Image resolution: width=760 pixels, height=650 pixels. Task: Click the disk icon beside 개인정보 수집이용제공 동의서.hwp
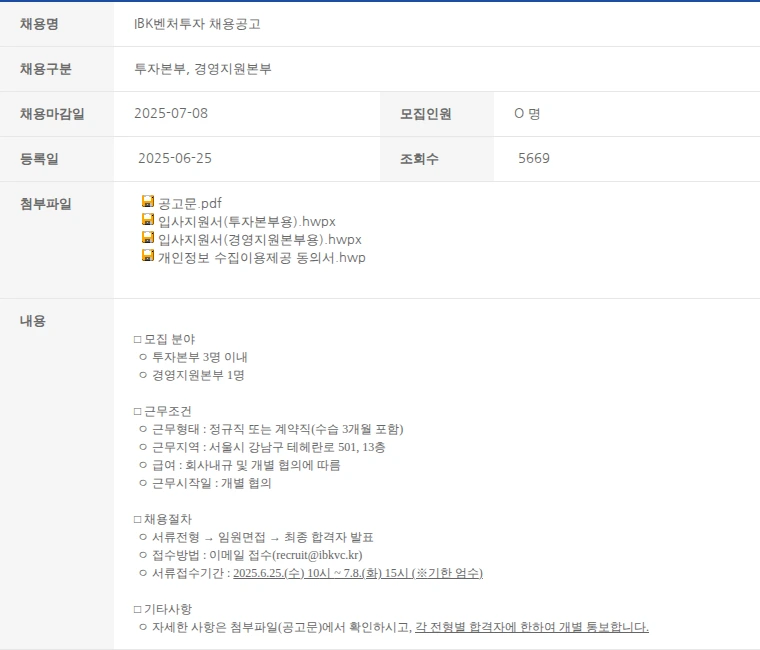148,255
